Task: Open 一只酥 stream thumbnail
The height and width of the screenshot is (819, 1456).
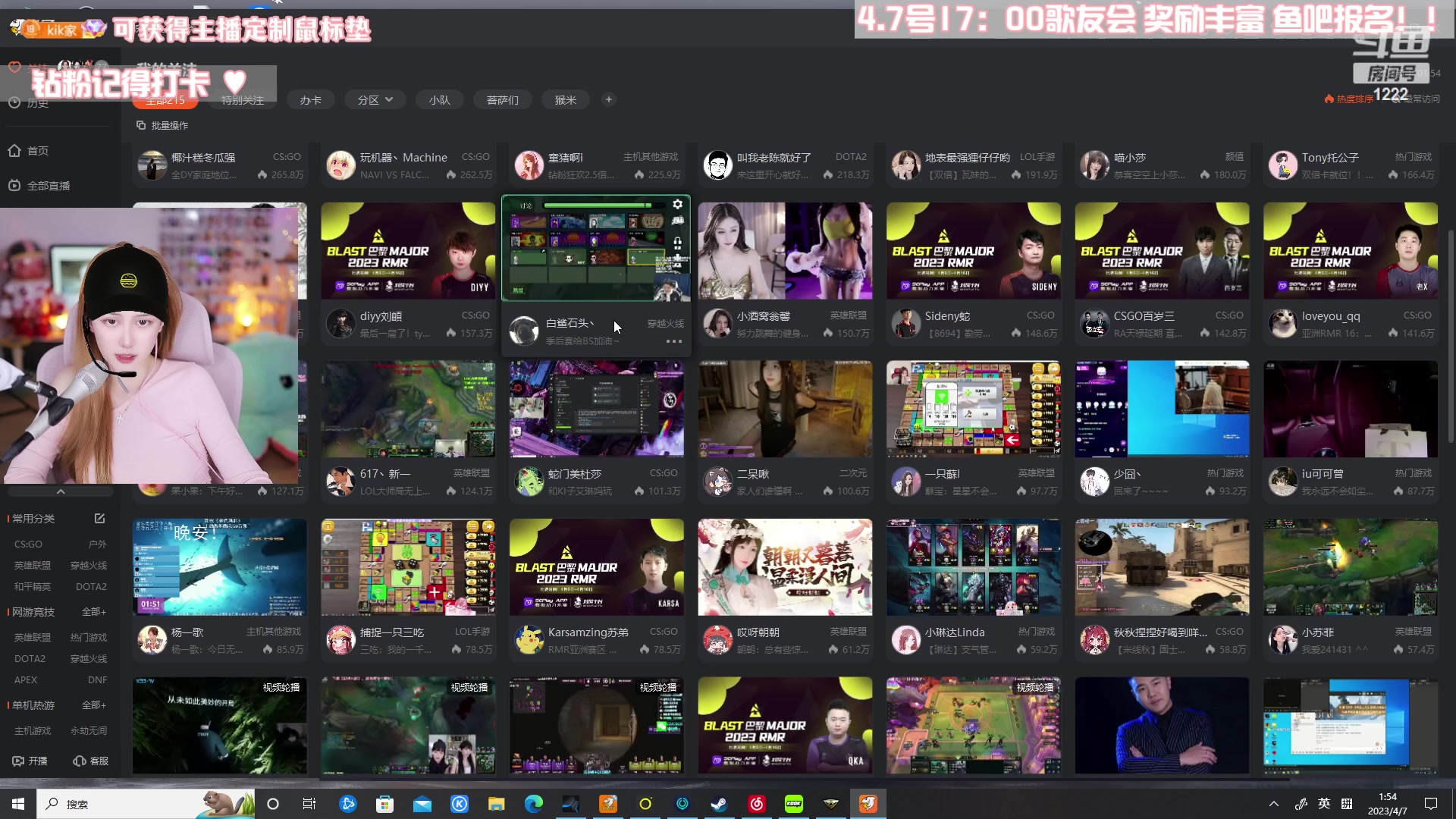Action: click(974, 409)
